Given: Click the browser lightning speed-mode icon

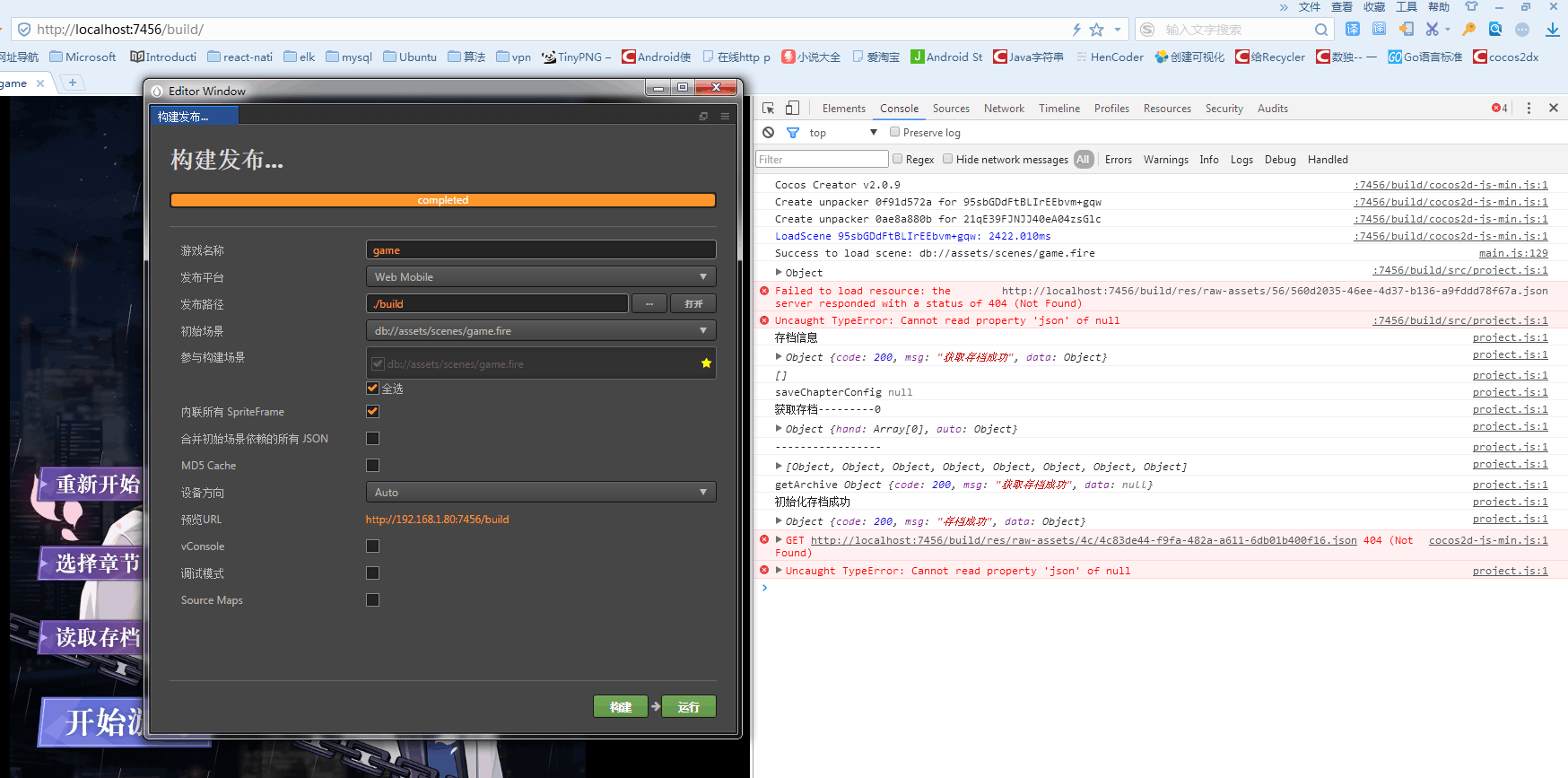Looking at the screenshot, I should [1076, 30].
